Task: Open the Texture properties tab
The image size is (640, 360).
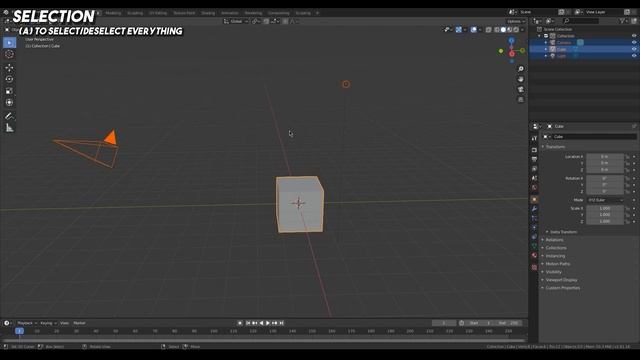Action: [x=534, y=267]
